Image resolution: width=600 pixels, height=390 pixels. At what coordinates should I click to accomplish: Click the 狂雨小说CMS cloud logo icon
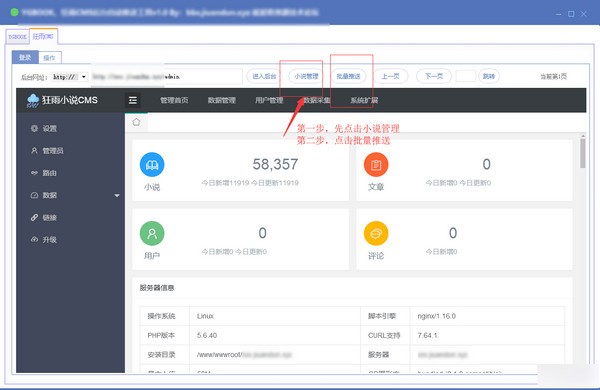tap(33, 100)
